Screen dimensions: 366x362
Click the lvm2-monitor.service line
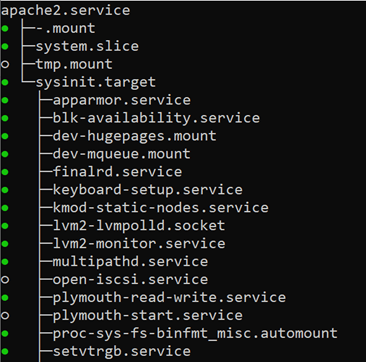click(139, 244)
